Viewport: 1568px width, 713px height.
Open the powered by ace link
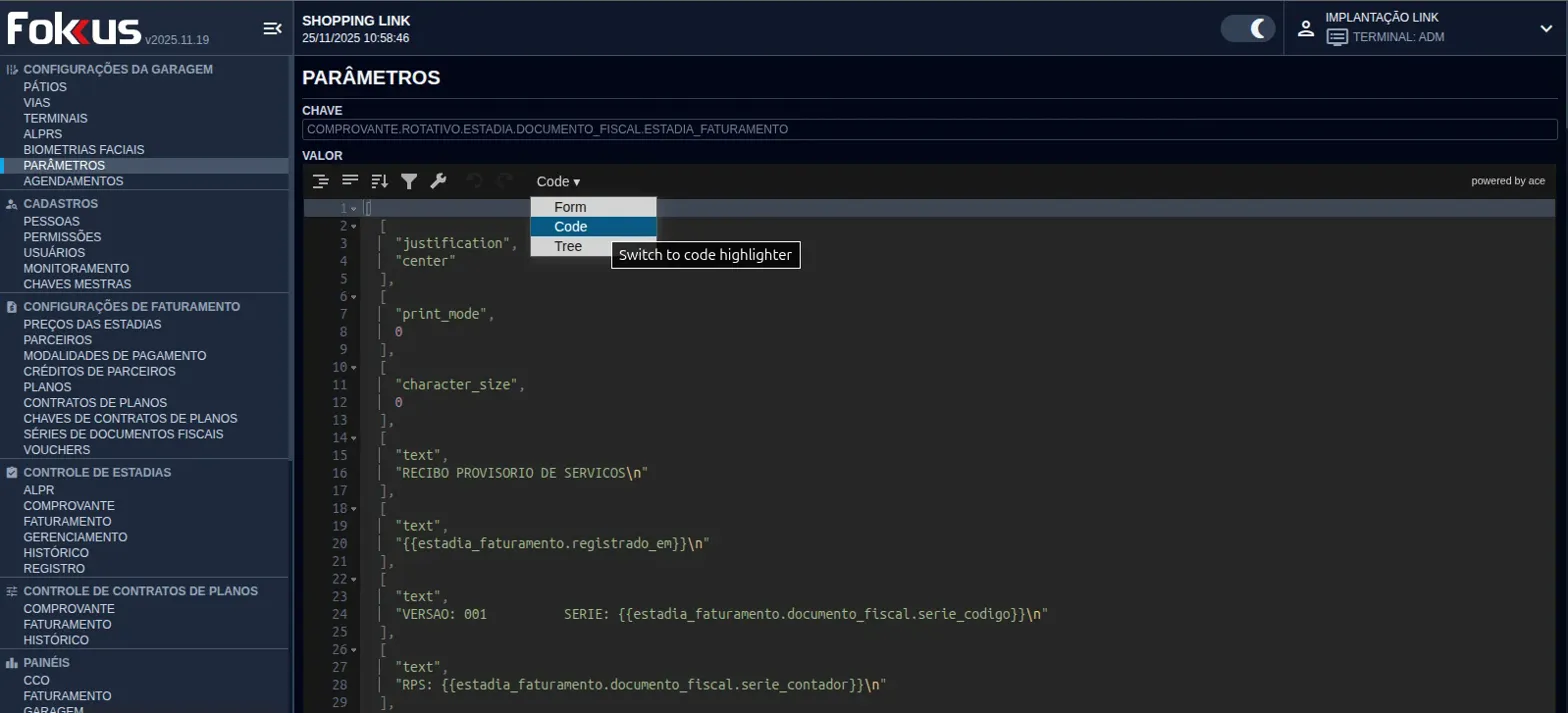[x=1507, y=181]
